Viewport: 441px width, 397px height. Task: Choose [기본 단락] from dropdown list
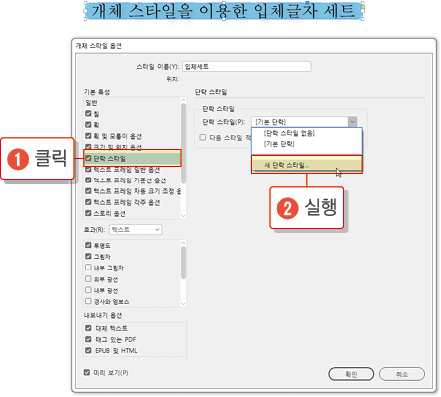(279, 144)
